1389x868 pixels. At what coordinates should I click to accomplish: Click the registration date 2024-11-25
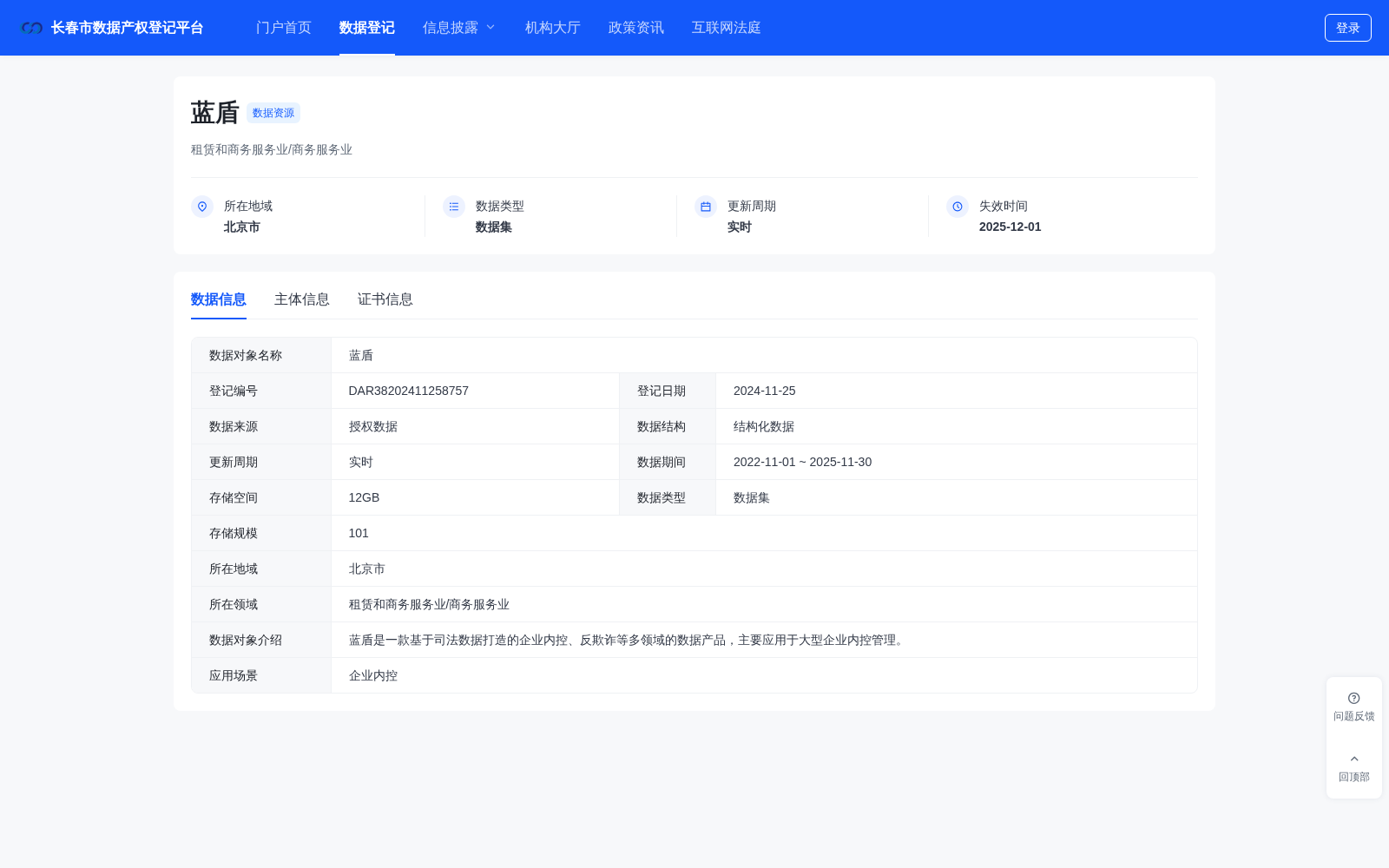[x=765, y=391]
